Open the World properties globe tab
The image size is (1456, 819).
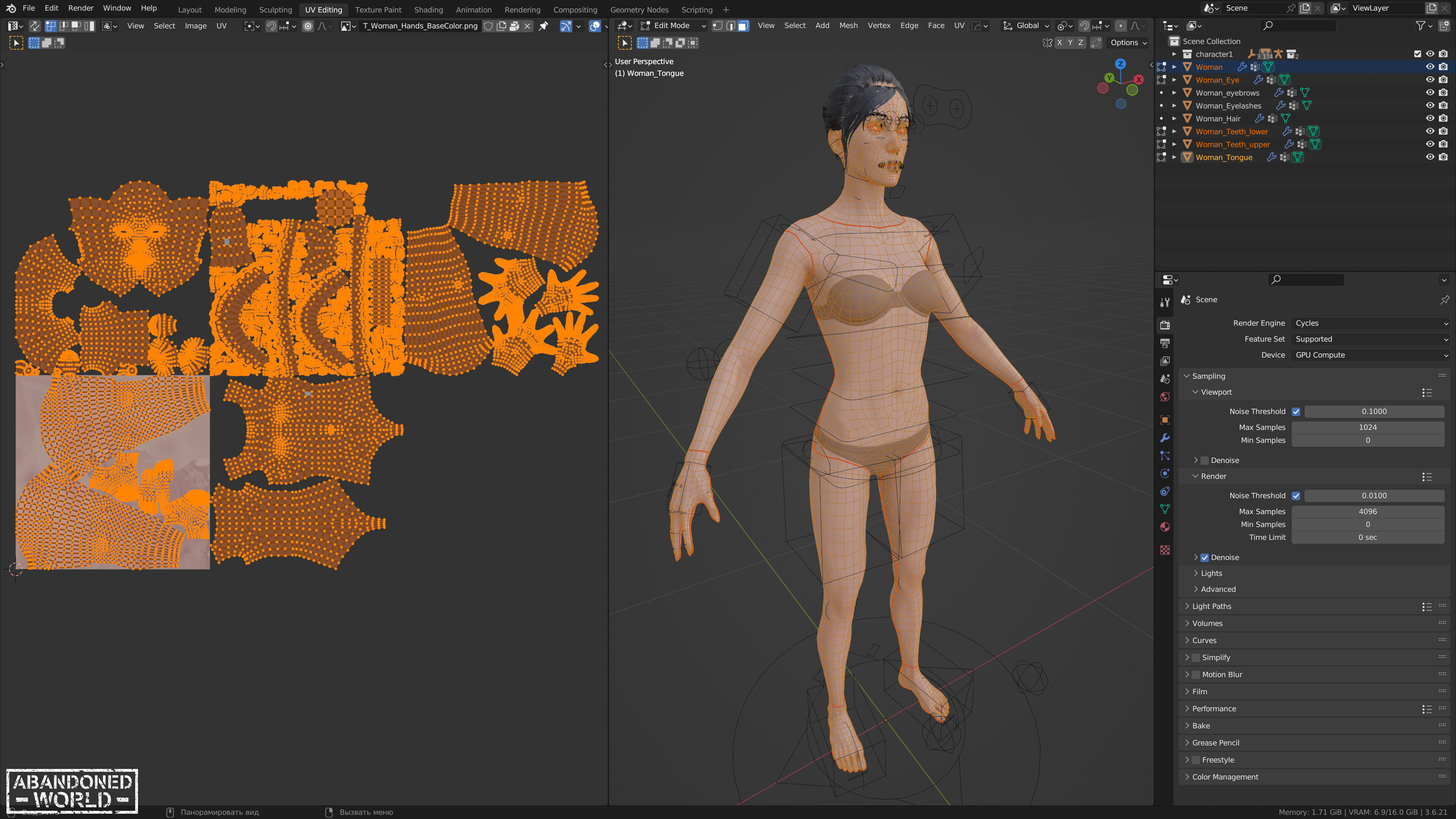click(x=1165, y=397)
